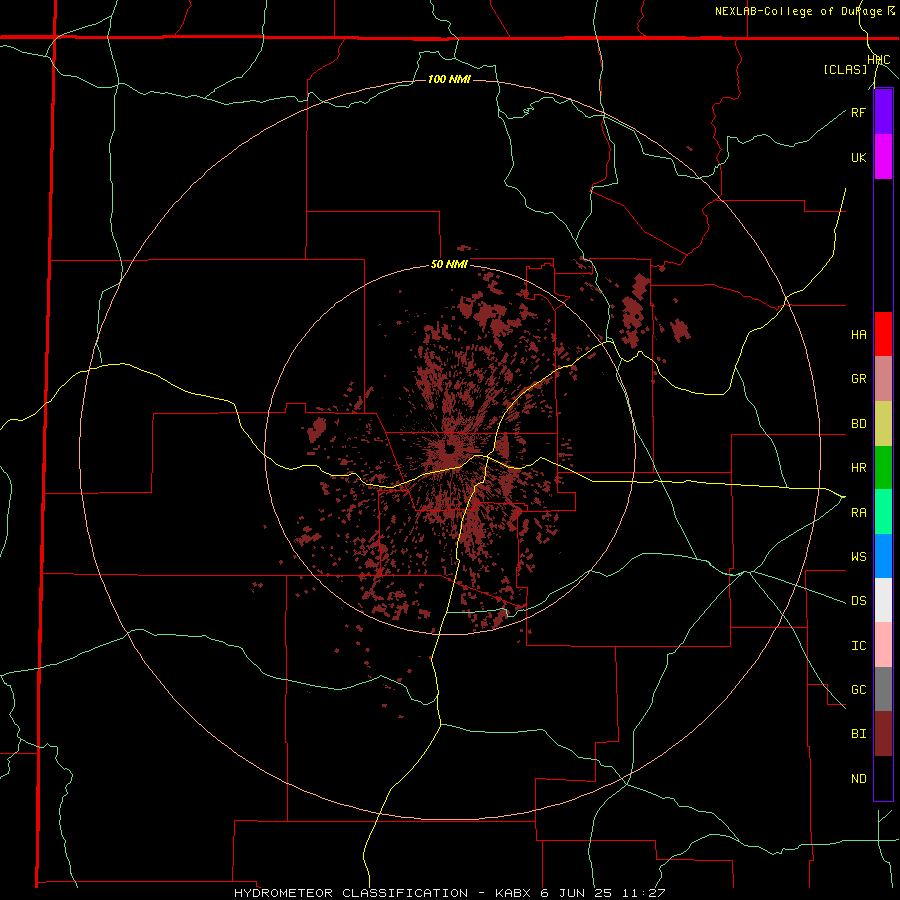
Task: Click the HA legend label
Action: point(858,335)
